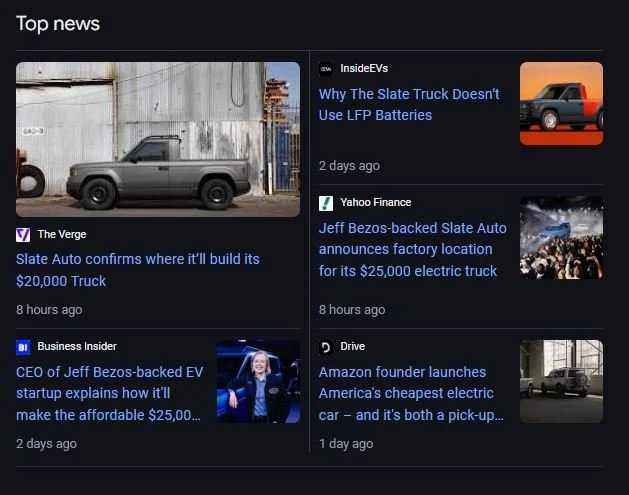The width and height of the screenshot is (629, 495).
Task: Open Business Insider CEO EV startup article
Action: pyautogui.click(x=110, y=394)
